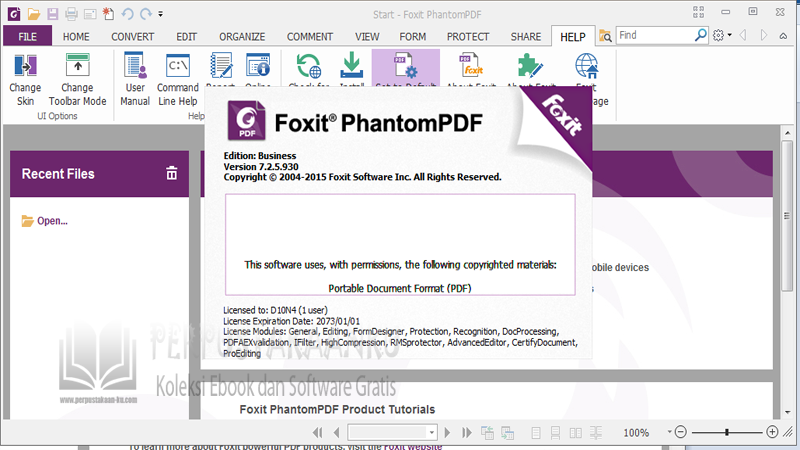This screenshot has width=800, height=450.
Task: Switch to the PROTECT tab
Action: 468,37
